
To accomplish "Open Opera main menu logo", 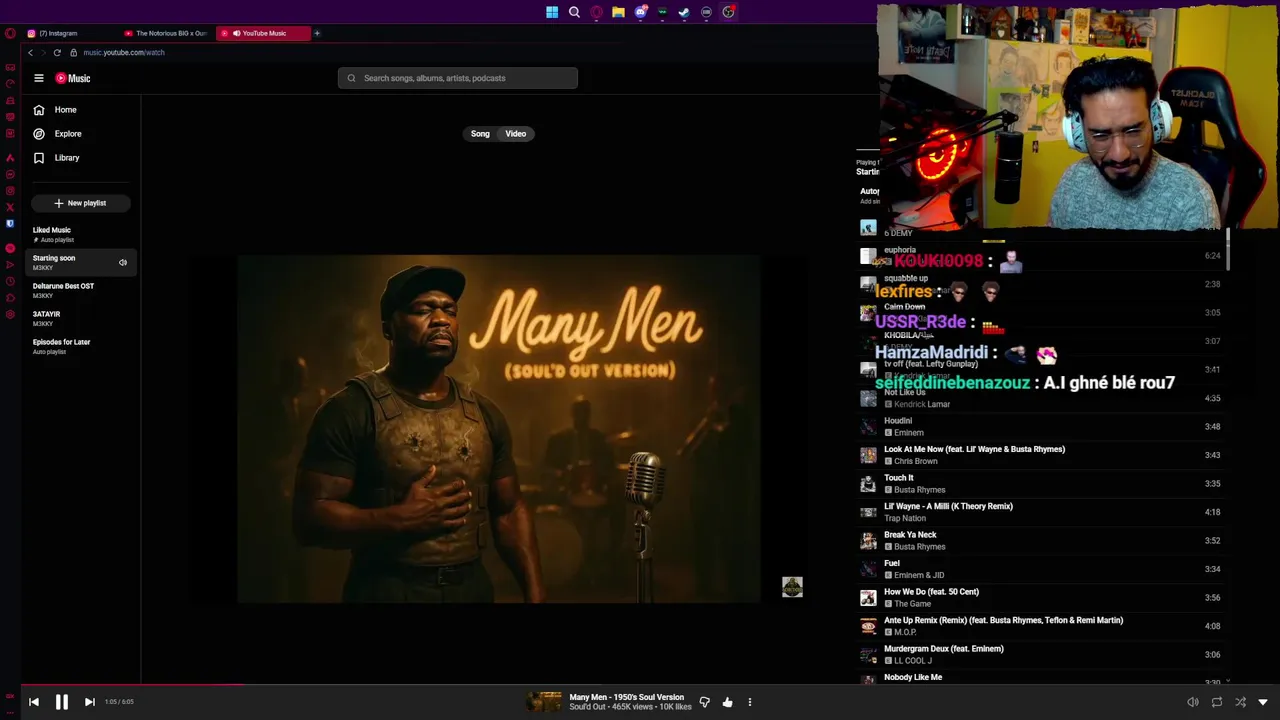I will coord(10,33).
